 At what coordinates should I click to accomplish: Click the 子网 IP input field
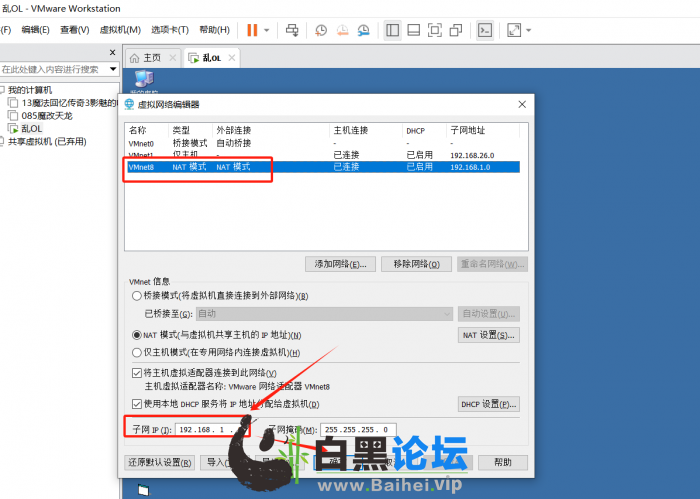pyautogui.click(x=212, y=430)
